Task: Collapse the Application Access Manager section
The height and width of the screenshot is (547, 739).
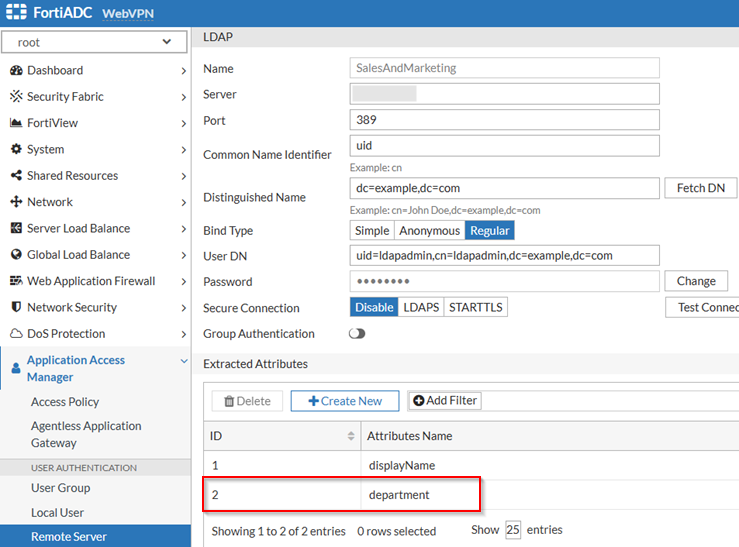Action: pyautogui.click(x=183, y=361)
